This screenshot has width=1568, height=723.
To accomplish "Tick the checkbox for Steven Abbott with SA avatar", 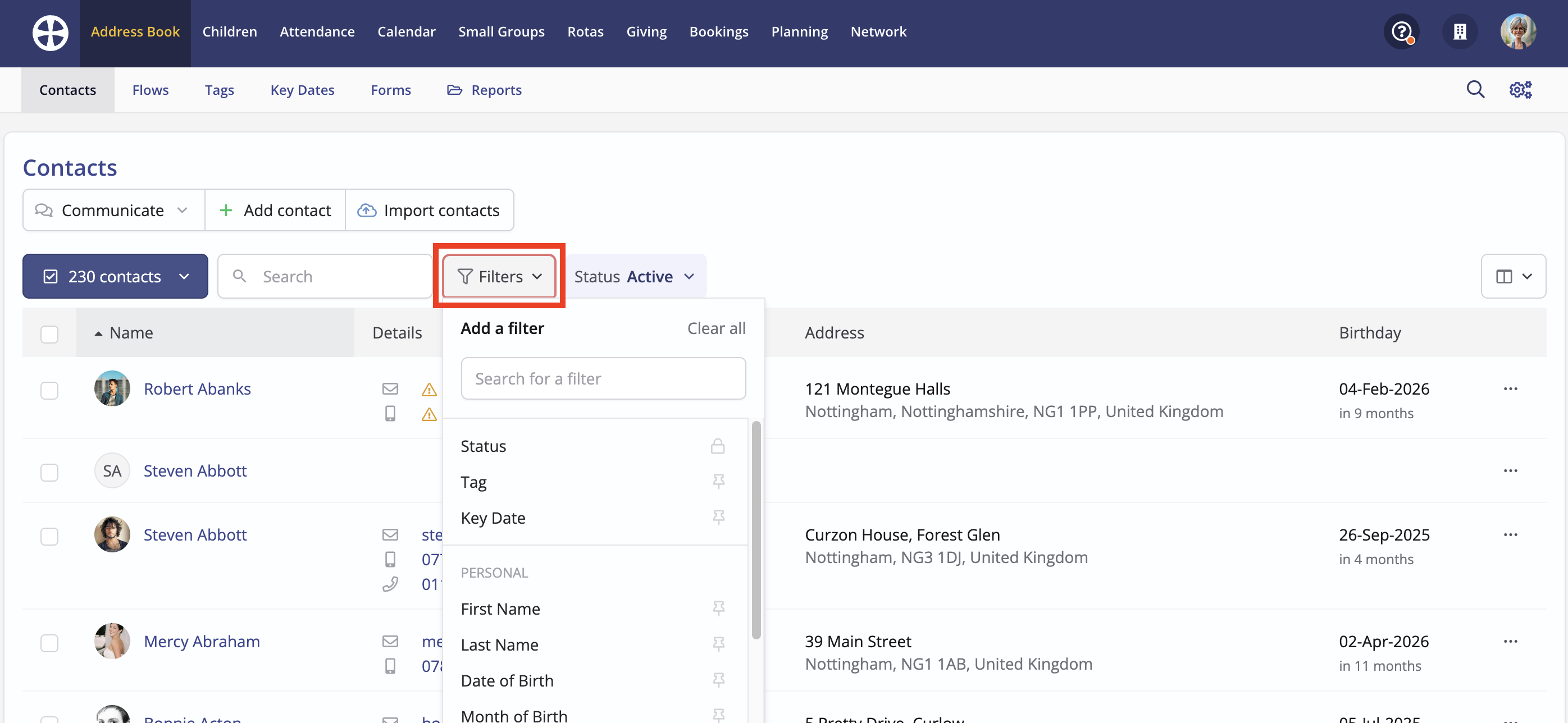I will [49, 472].
